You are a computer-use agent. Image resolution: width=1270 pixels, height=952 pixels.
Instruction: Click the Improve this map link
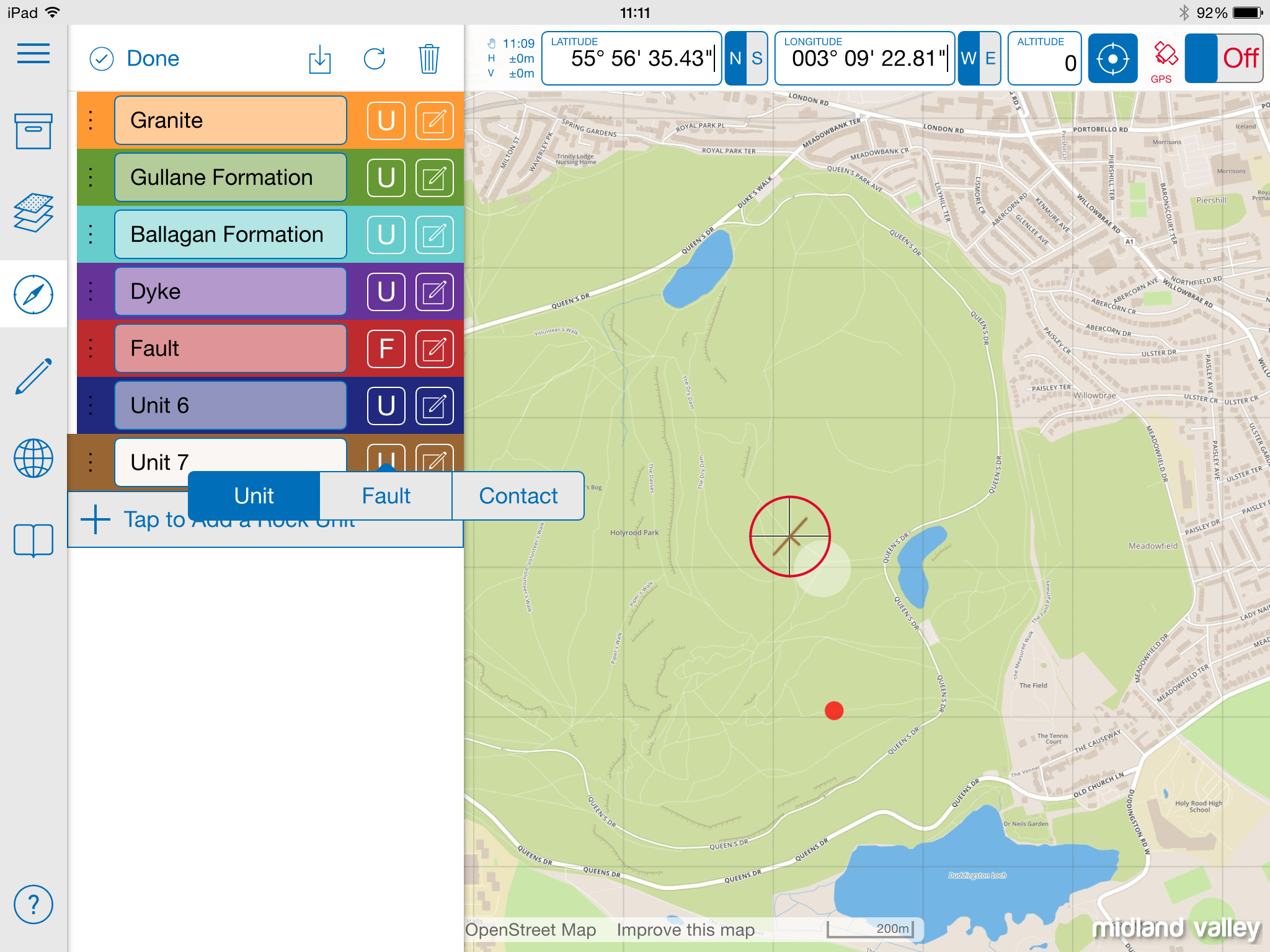tap(685, 930)
